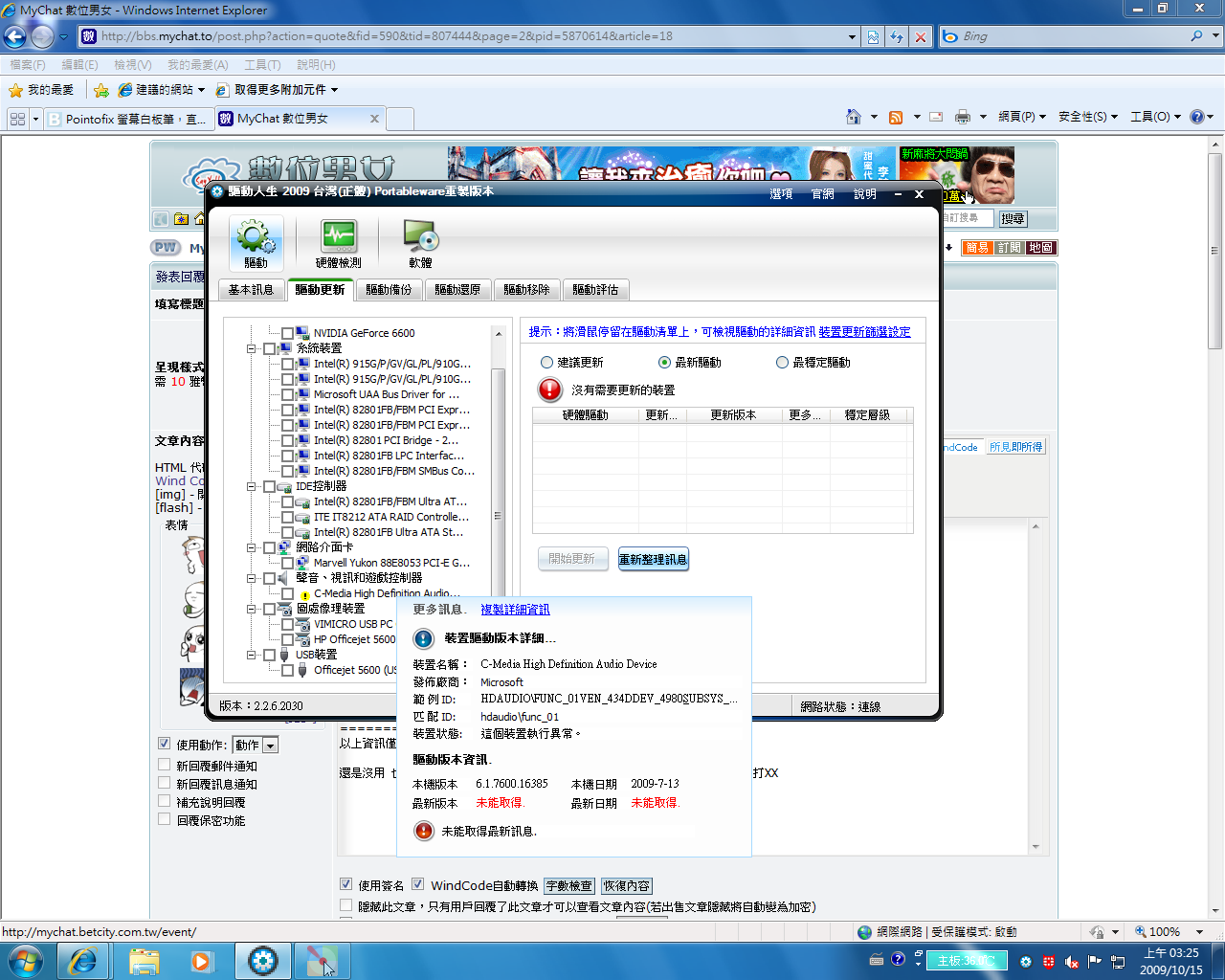Switch to the 驅動評估 tab
1225x980 pixels.
click(x=595, y=290)
